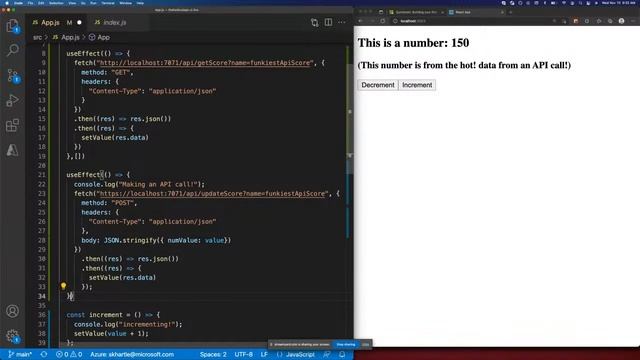Change encoding via UTF-8 status item
The image size is (640, 360).
244,354
